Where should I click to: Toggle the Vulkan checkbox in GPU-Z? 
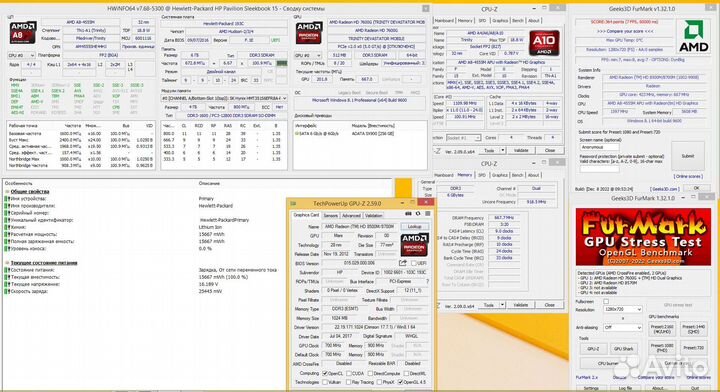[325, 382]
